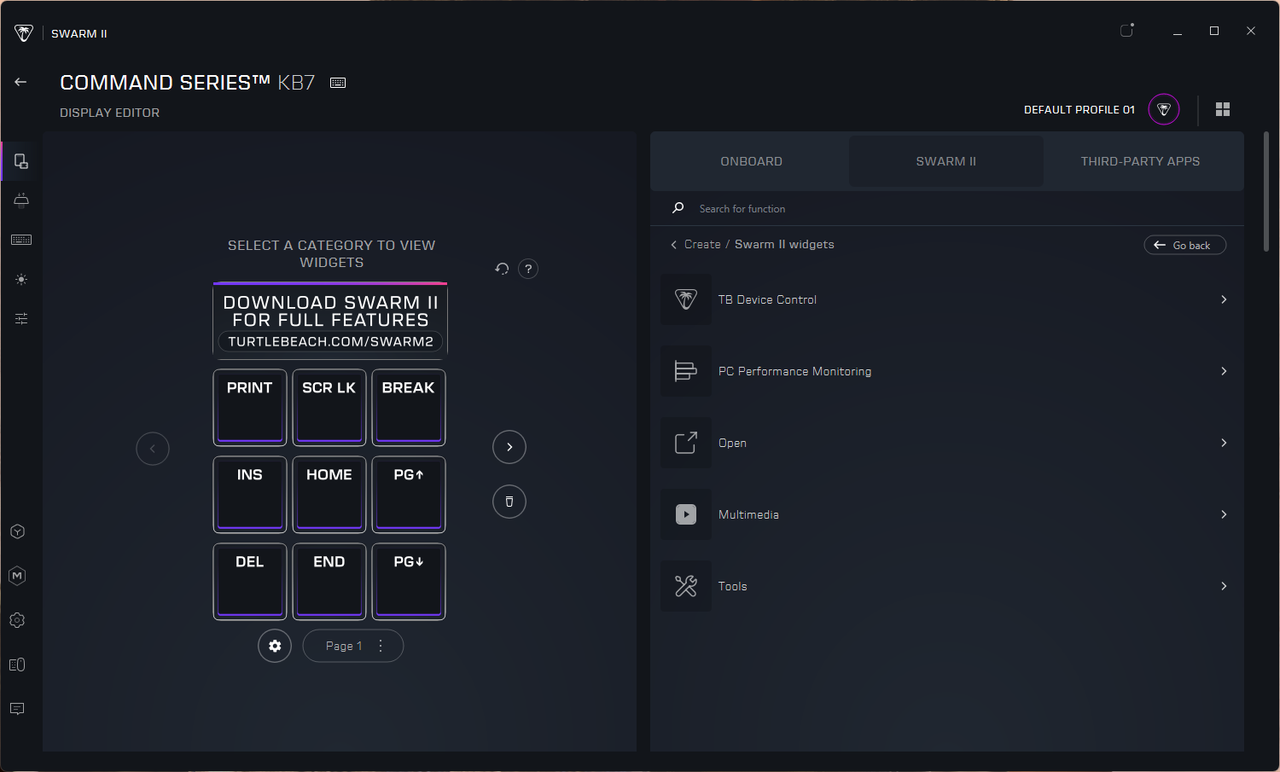Click the small rounded-square icon left of minimize

[x=1127, y=31]
